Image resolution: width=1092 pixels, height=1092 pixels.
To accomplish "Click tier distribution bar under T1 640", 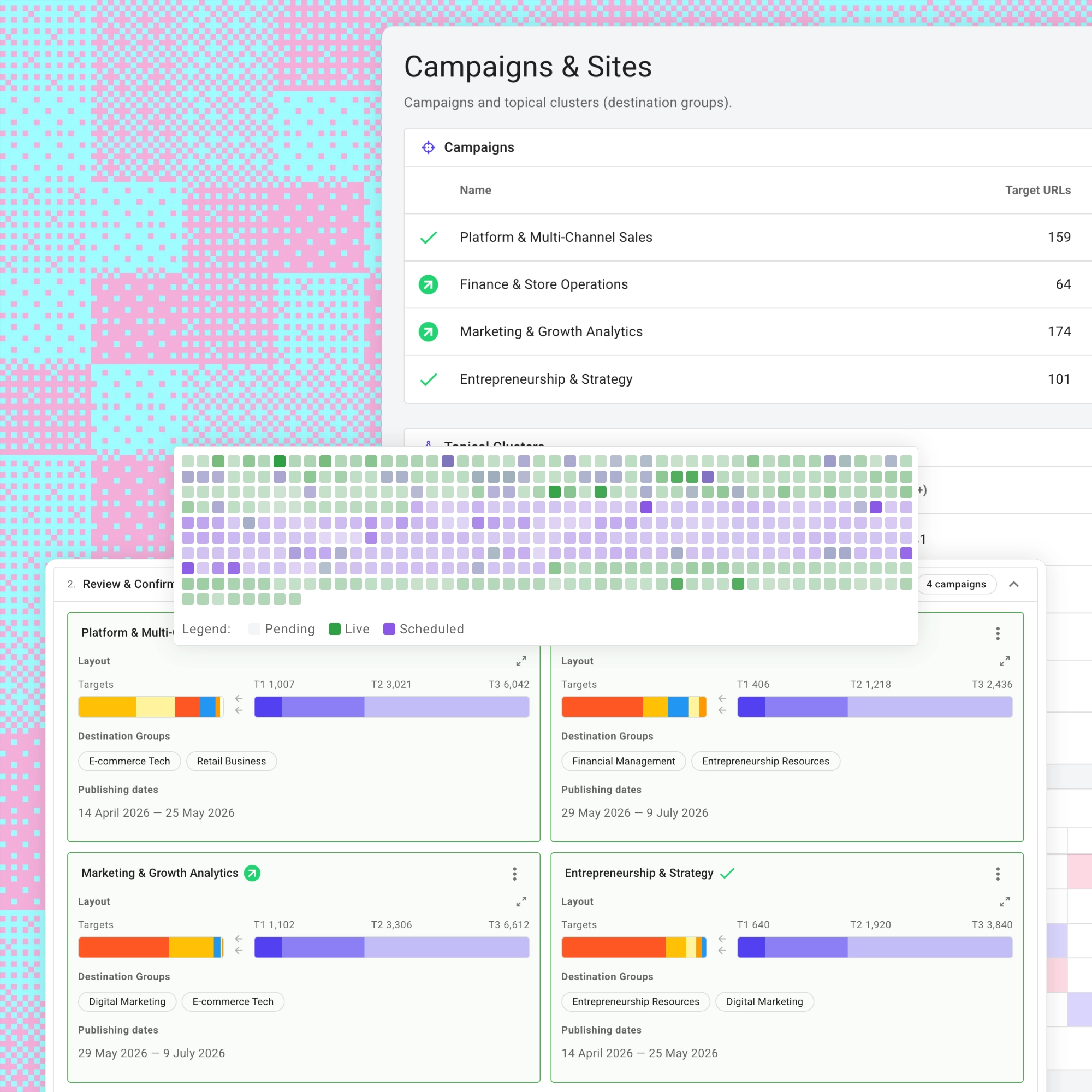I will coord(875,947).
